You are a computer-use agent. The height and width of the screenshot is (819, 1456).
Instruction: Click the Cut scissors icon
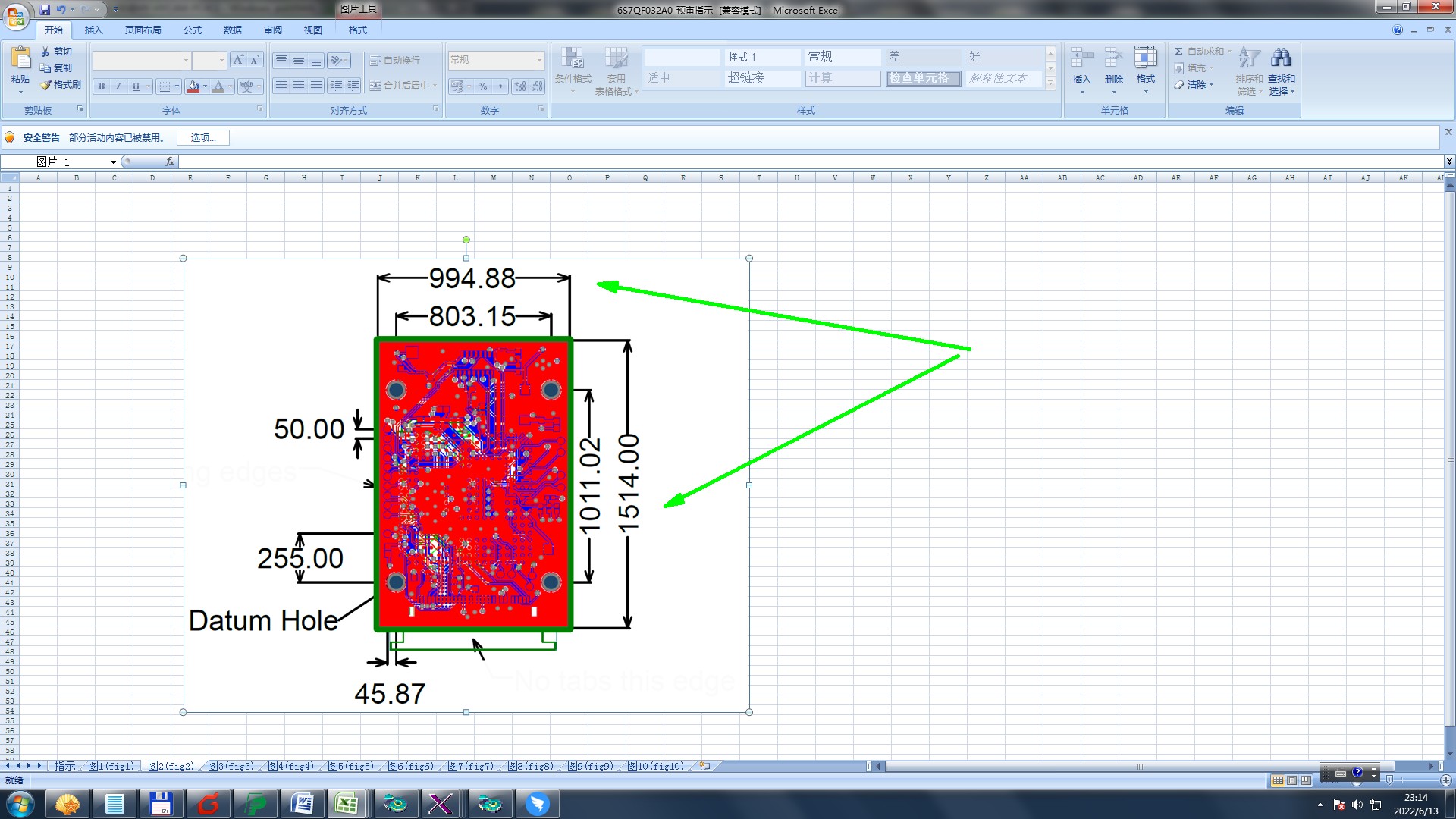pos(45,52)
